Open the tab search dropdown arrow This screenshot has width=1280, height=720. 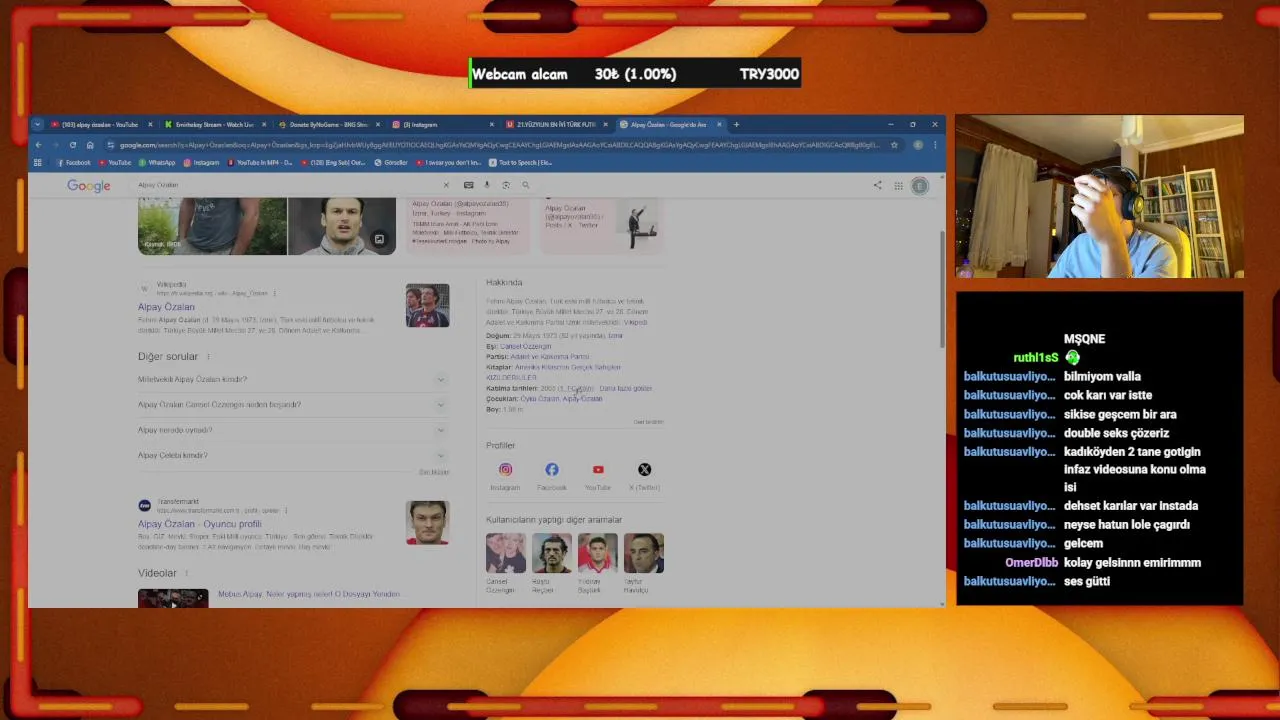pyautogui.click(x=37, y=125)
